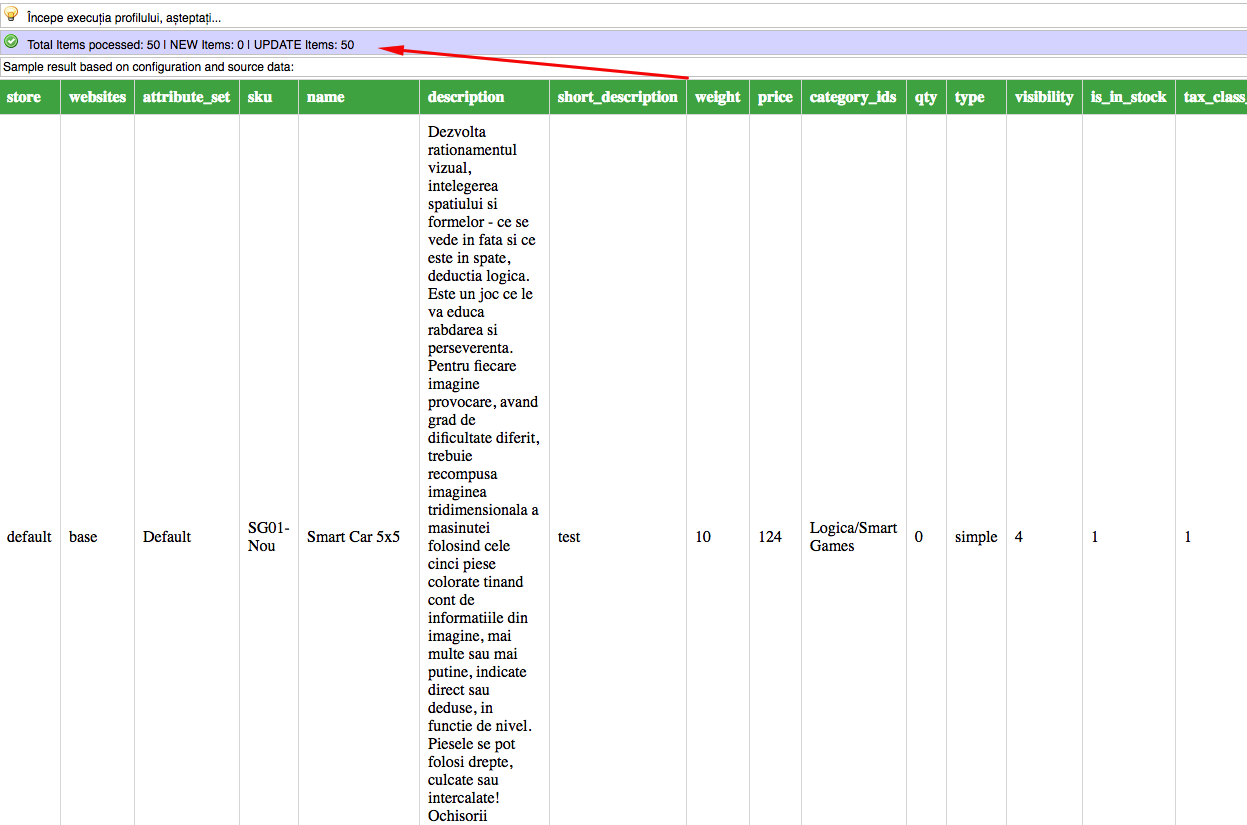The height and width of the screenshot is (825, 1247).
Task: Select the 'SG01-Nou' sku cell
Action: [x=269, y=537]
